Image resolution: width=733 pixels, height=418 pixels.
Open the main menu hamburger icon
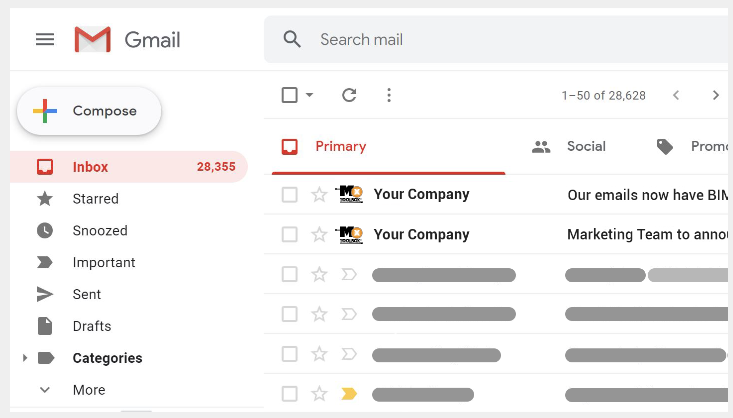[x=45, y=39]
